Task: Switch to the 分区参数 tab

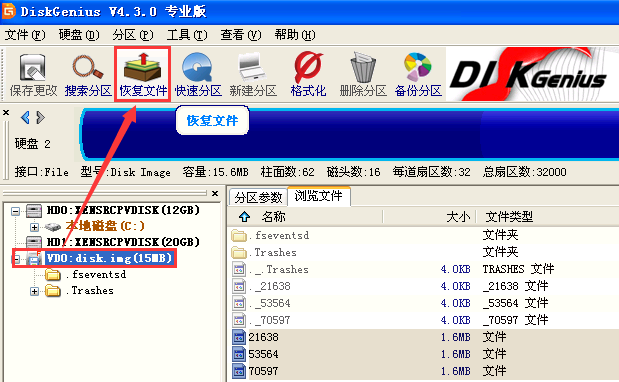Action: (258, 197)
